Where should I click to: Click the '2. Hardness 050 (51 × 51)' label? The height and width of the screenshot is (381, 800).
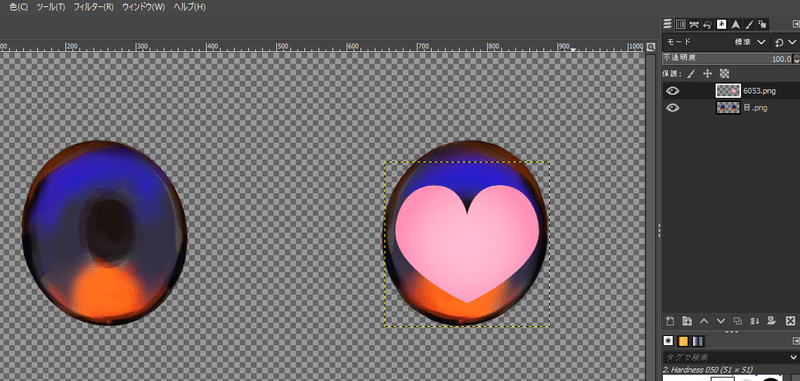pyautogui.click(x=707, y=369)
